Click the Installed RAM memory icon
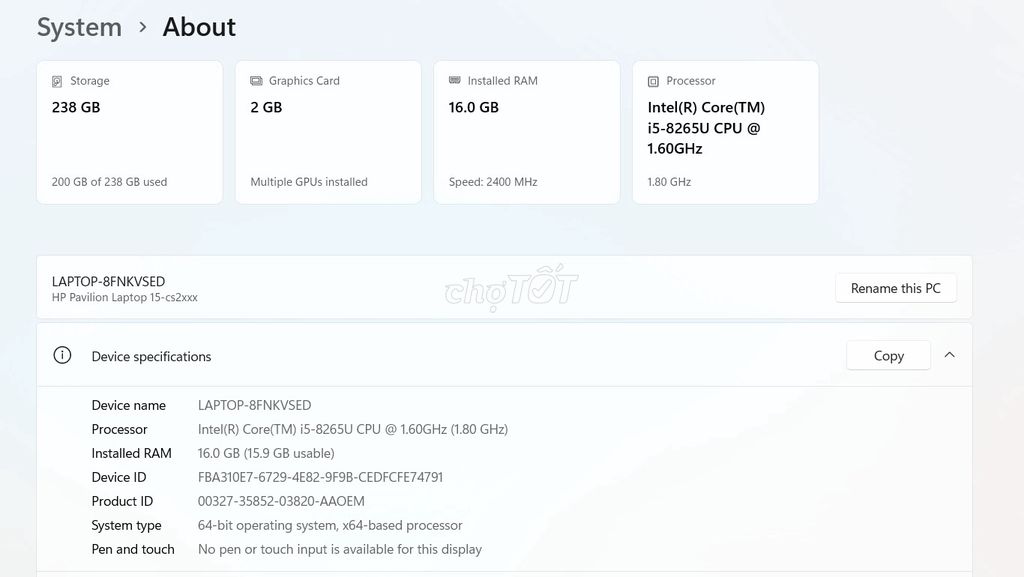The image size is (1024, 577). (x=455, y=81)
